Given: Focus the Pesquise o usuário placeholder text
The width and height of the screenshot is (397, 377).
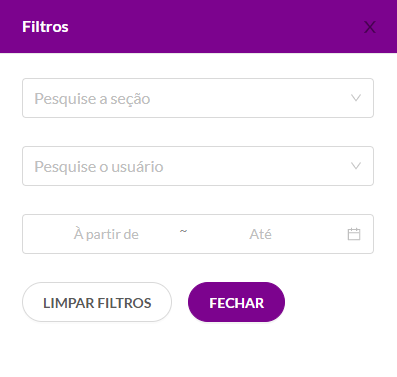Looking at the screenshot, I should 99,167.
